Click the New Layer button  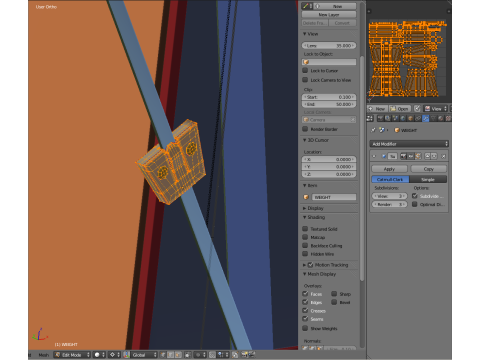(x=329, y=15)
